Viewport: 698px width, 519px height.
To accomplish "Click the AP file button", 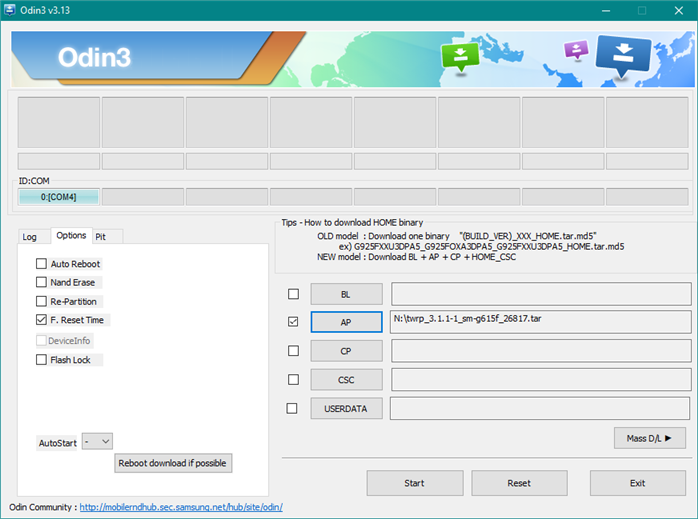I will click(x=346, y=322).
